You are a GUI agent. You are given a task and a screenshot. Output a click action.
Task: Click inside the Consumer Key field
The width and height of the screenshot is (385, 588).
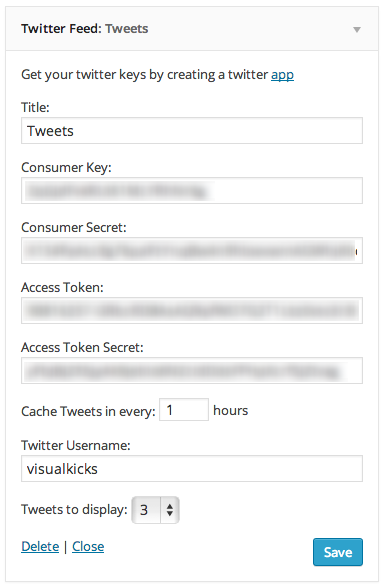192,190
